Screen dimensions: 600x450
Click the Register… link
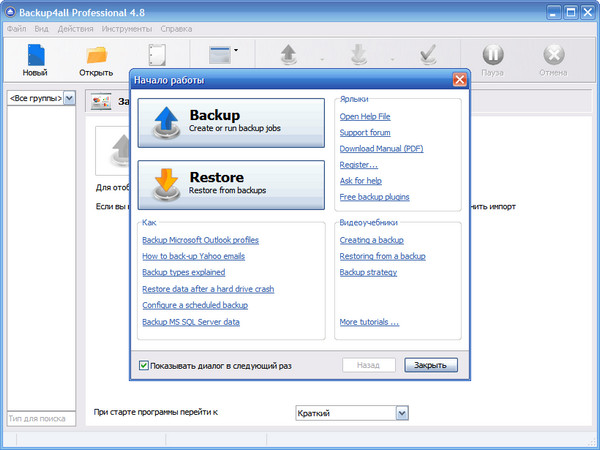click(x=359, y=165)
